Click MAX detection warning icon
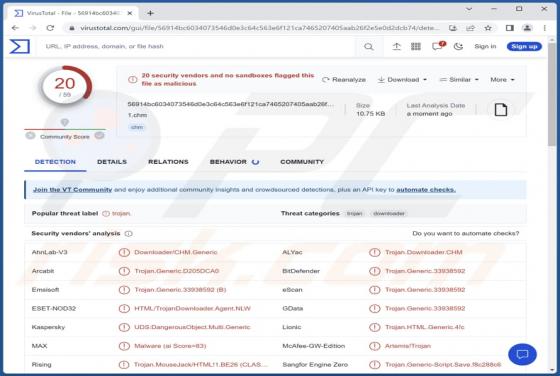 point(124,346)
